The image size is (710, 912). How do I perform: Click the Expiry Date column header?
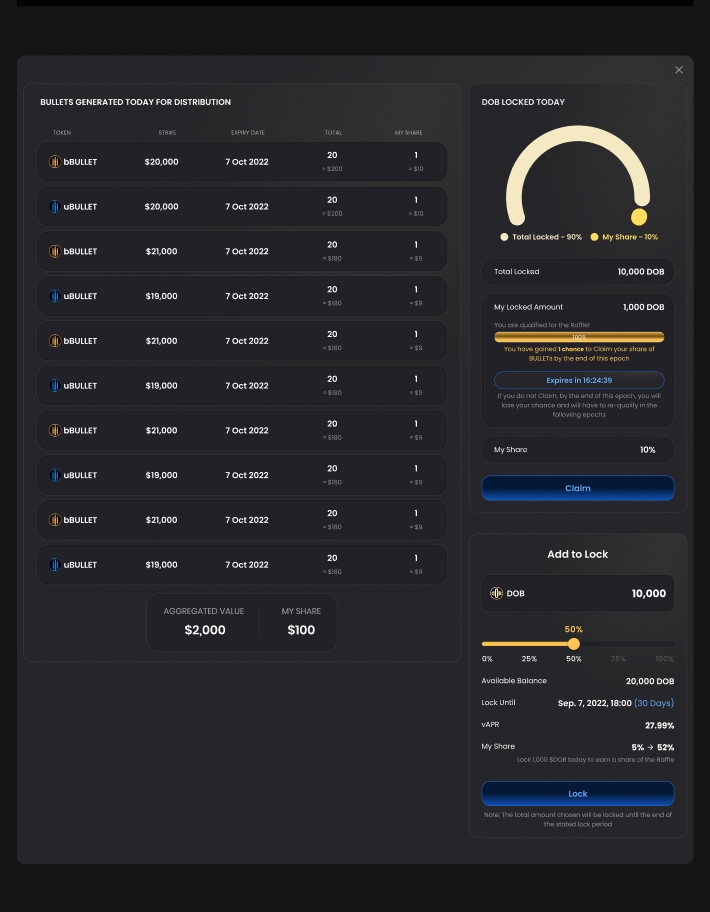pos(247,133)
